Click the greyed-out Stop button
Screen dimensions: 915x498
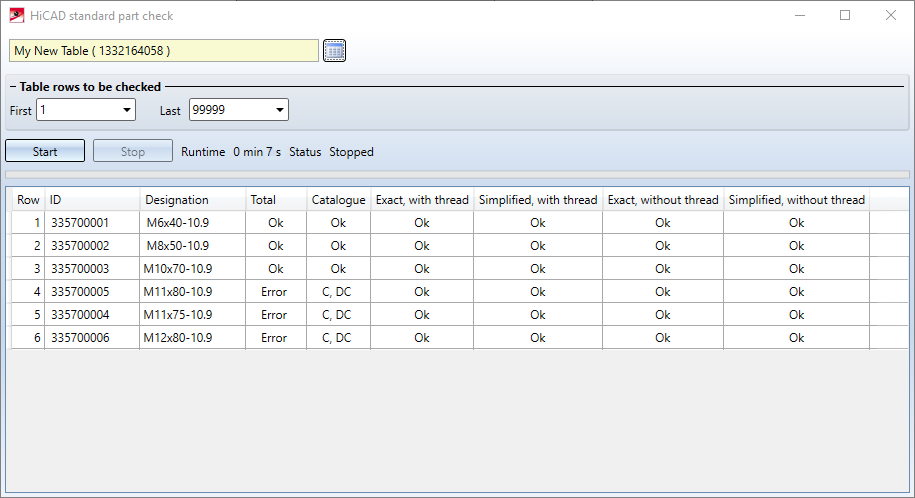(132, 151)
